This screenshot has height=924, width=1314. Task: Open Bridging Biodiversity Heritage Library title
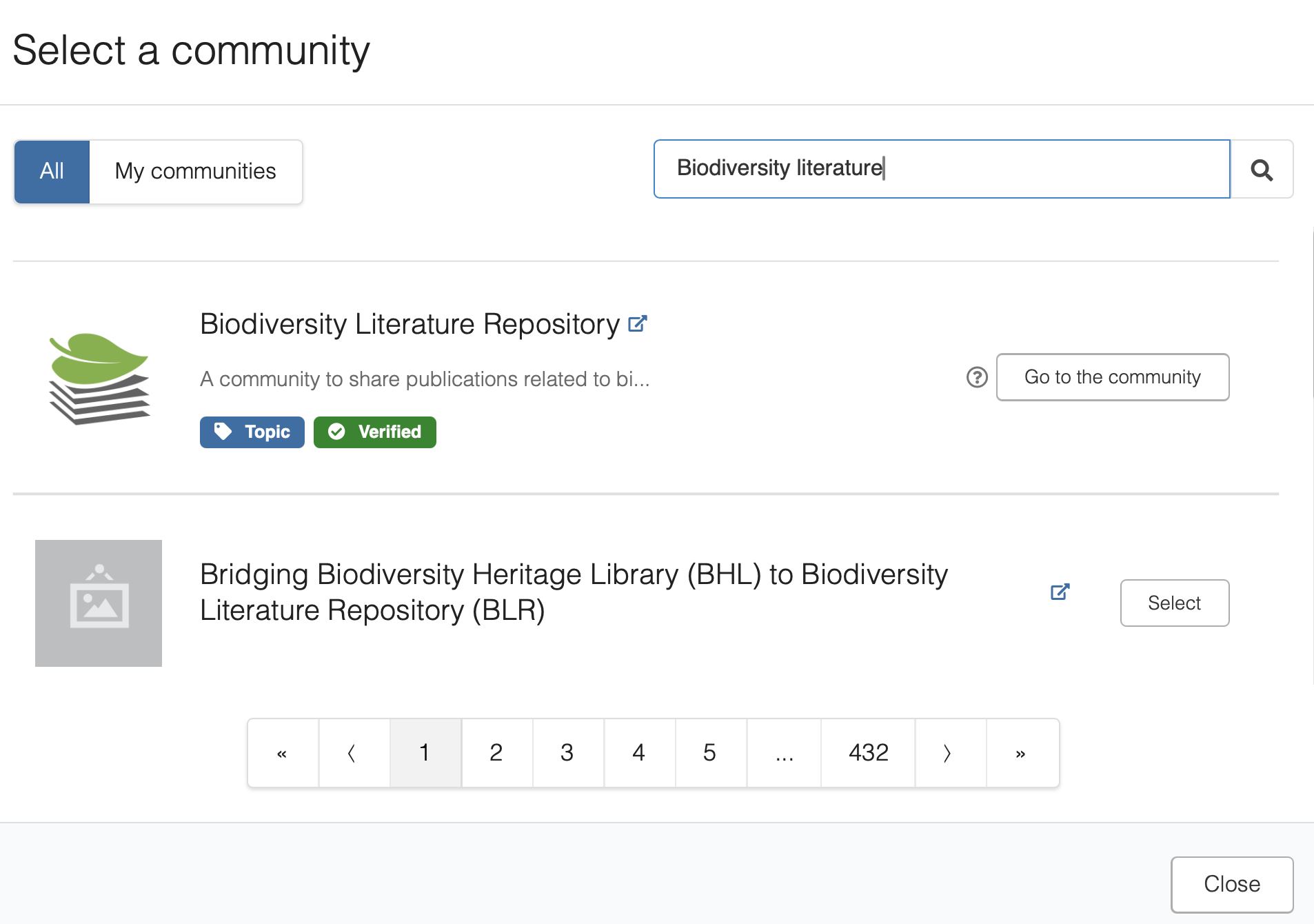(x=574, y=592)
